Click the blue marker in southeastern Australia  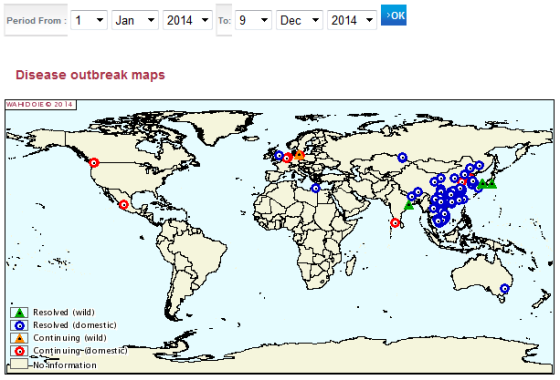click(505, 288)
